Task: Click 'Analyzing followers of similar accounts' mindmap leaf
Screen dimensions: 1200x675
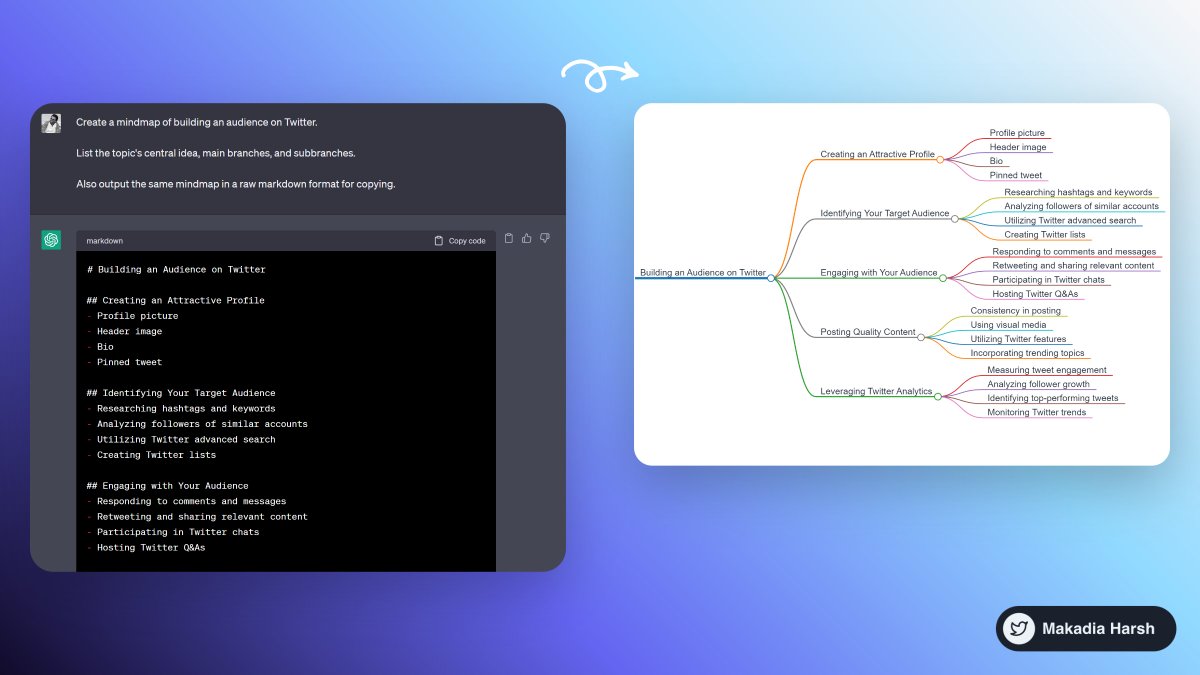Action: coord(1081,206)
